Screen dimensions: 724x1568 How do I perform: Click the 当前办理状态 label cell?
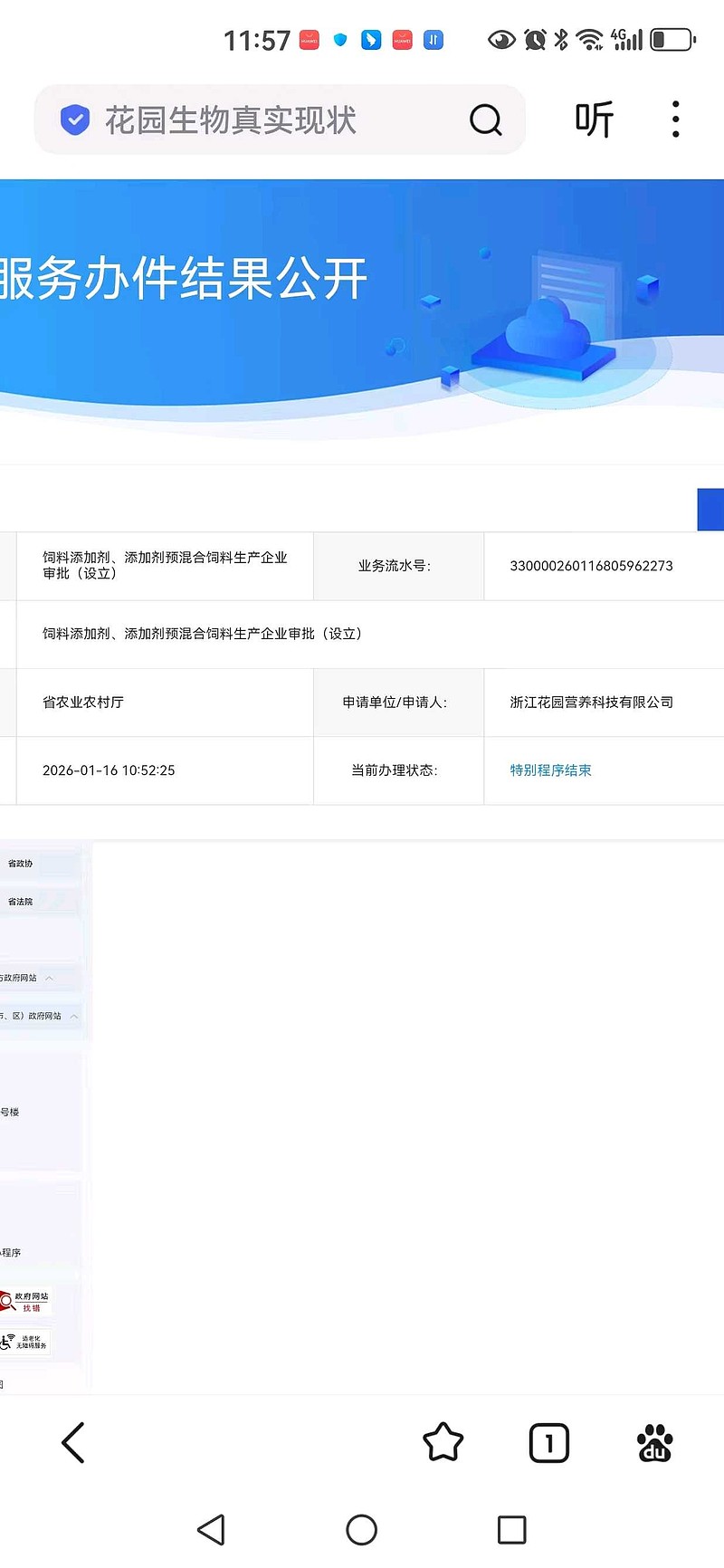(398, 770)
